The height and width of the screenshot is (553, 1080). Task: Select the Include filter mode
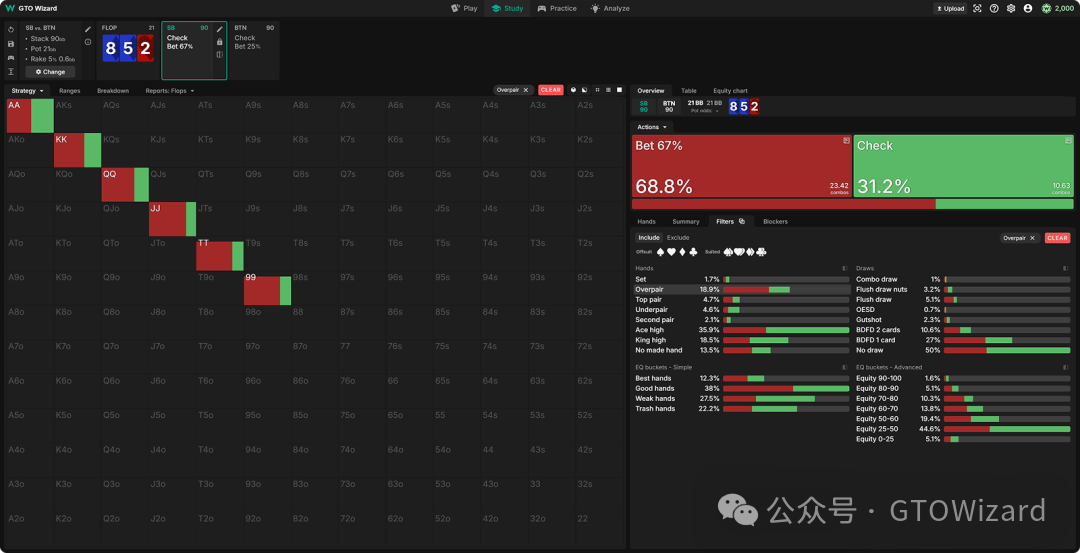click(x=649, y=238)
